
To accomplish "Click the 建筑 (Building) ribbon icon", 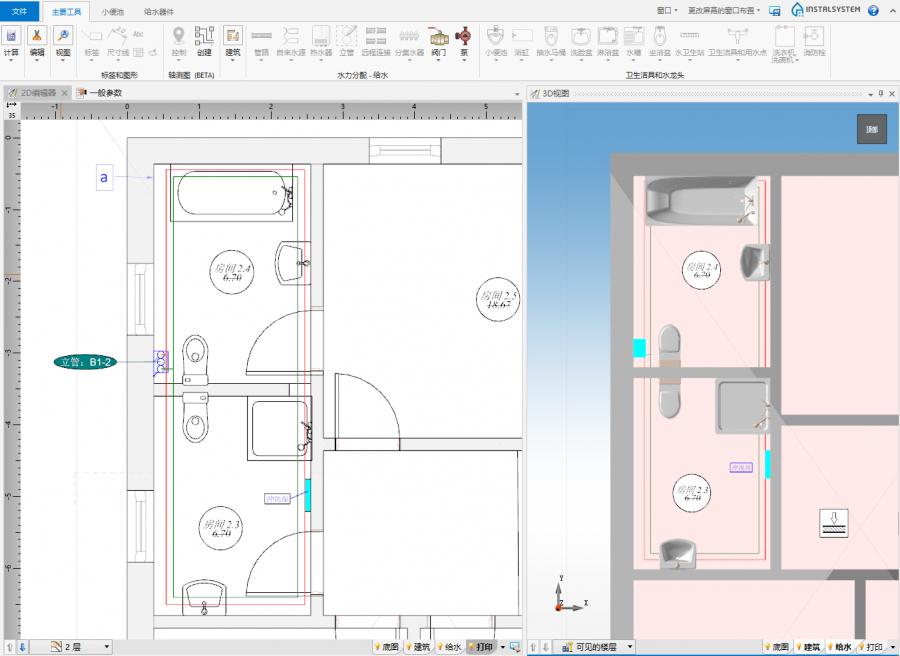I will [x=233, y=37].
